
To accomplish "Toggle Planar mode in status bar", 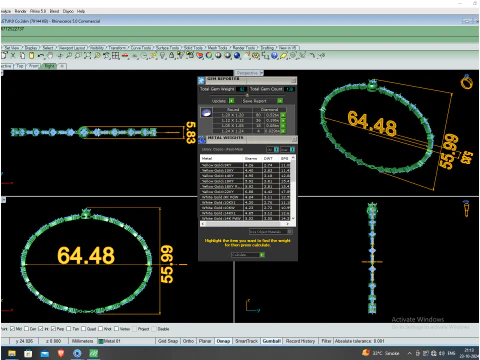I will 205,341.
